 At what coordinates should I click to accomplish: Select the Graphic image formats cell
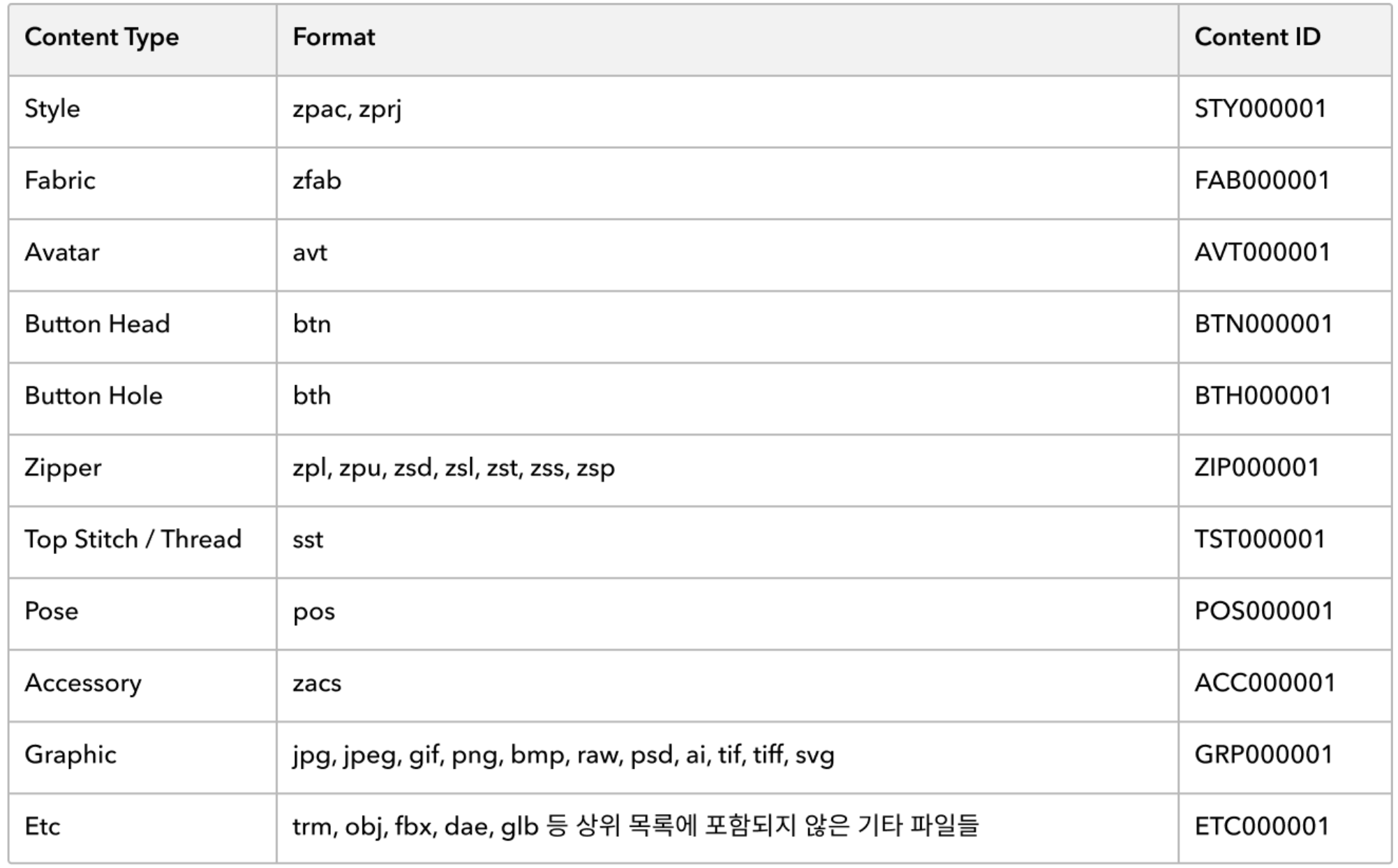click(x=563, y=756)
